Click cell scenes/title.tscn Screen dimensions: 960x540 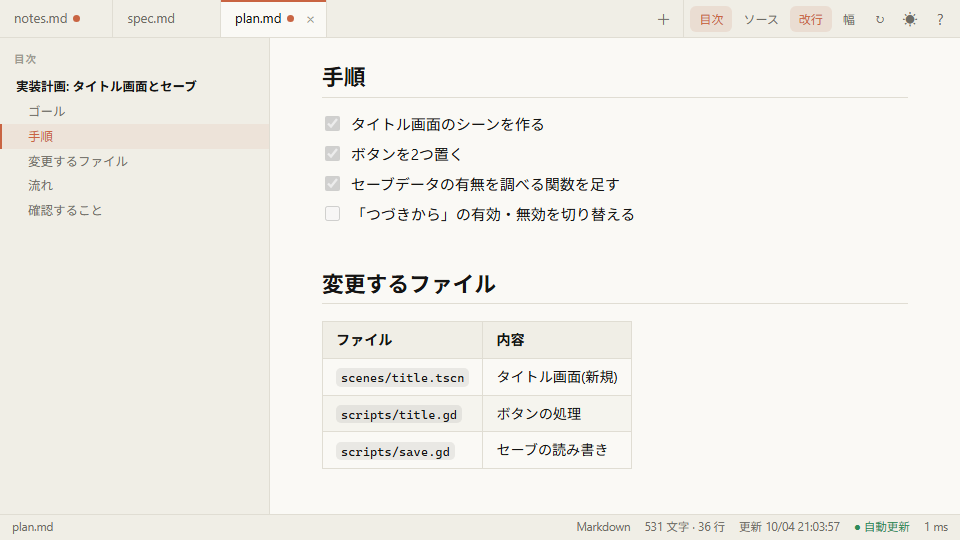(x=403, y=378)
